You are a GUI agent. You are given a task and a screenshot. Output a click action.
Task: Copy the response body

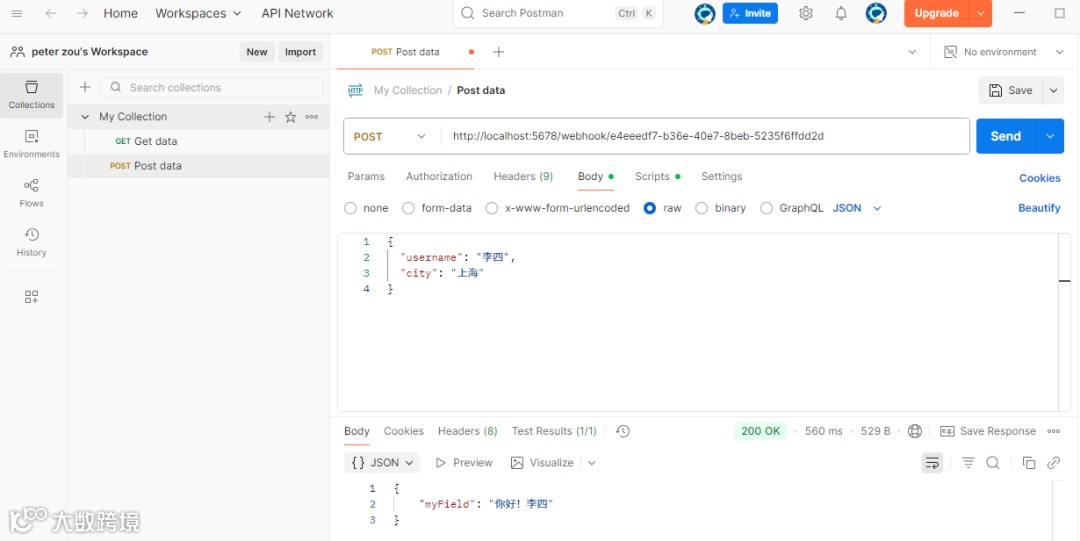tap(1029, 462)
